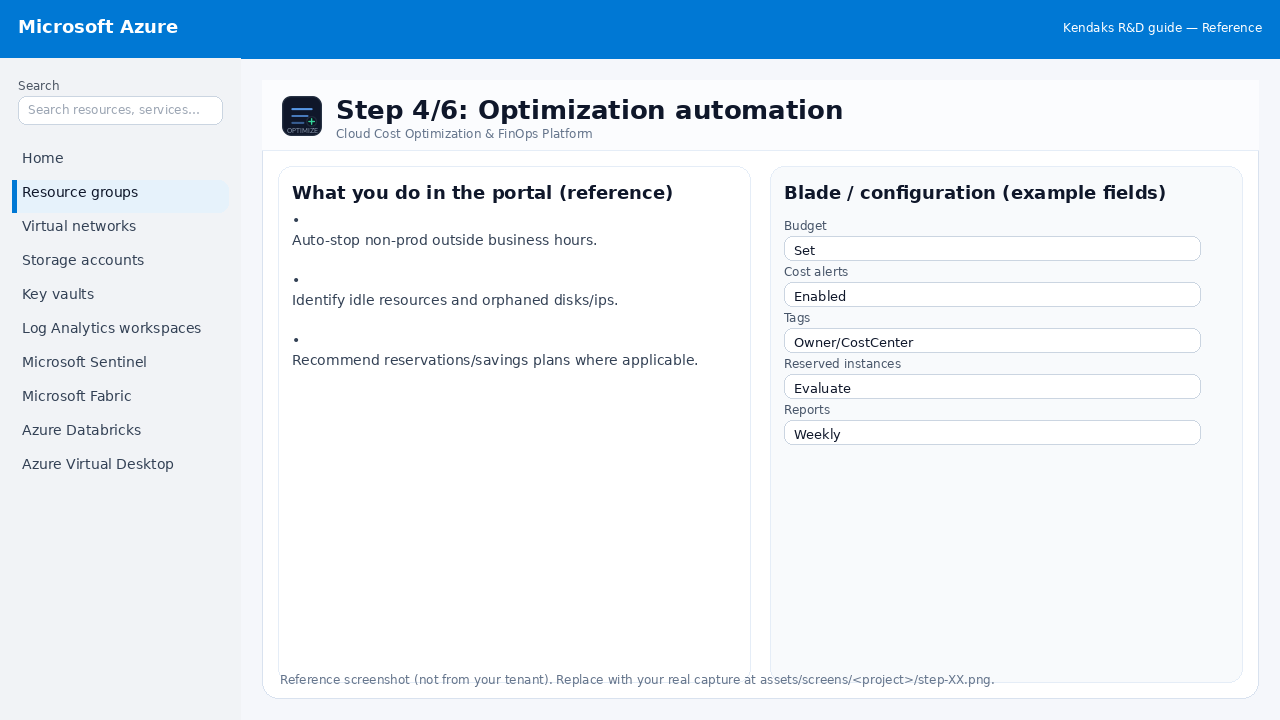The height and width of the screenshot is (720, 1280).
Task: Click the Reserved instances field showing Evaluate
Action: [992, 387]
